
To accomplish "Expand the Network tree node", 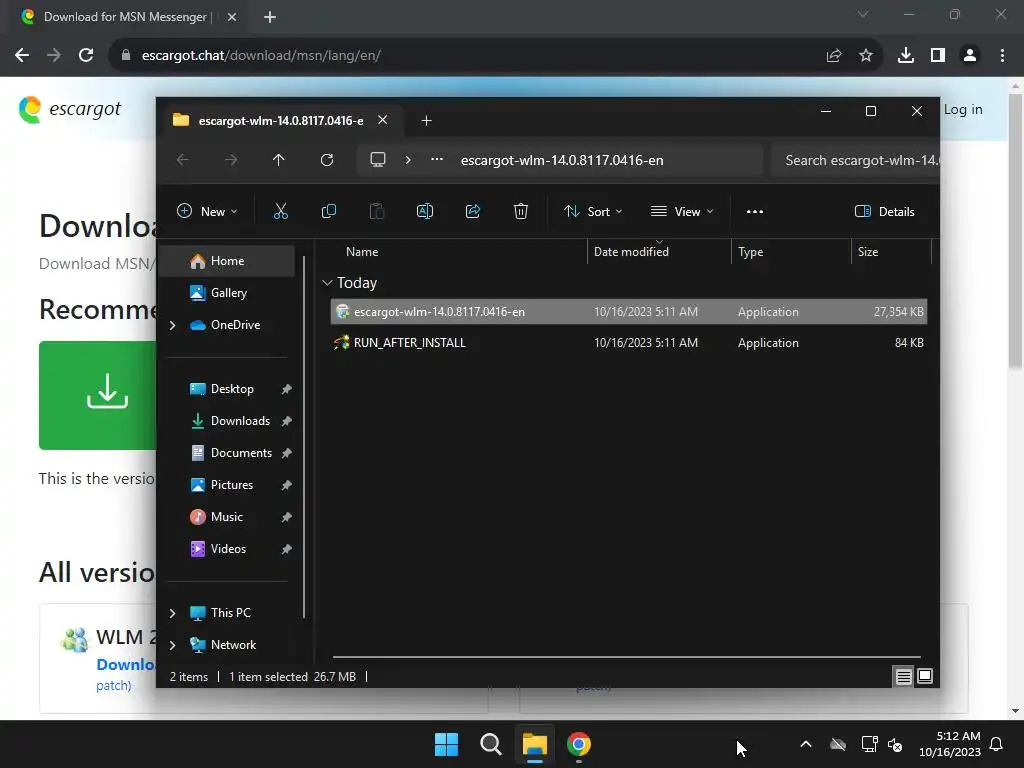I will pos(172,645).
